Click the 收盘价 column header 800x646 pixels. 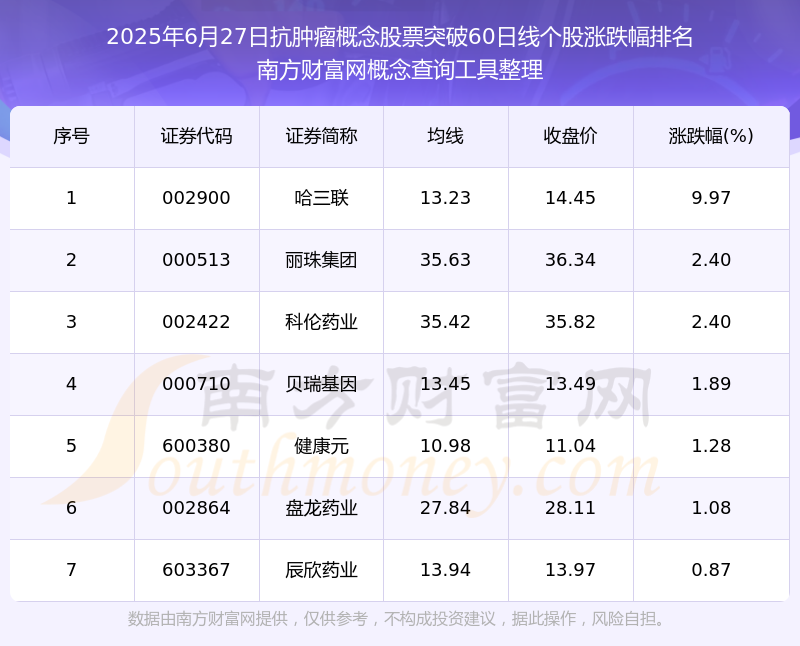pos(570,136)
